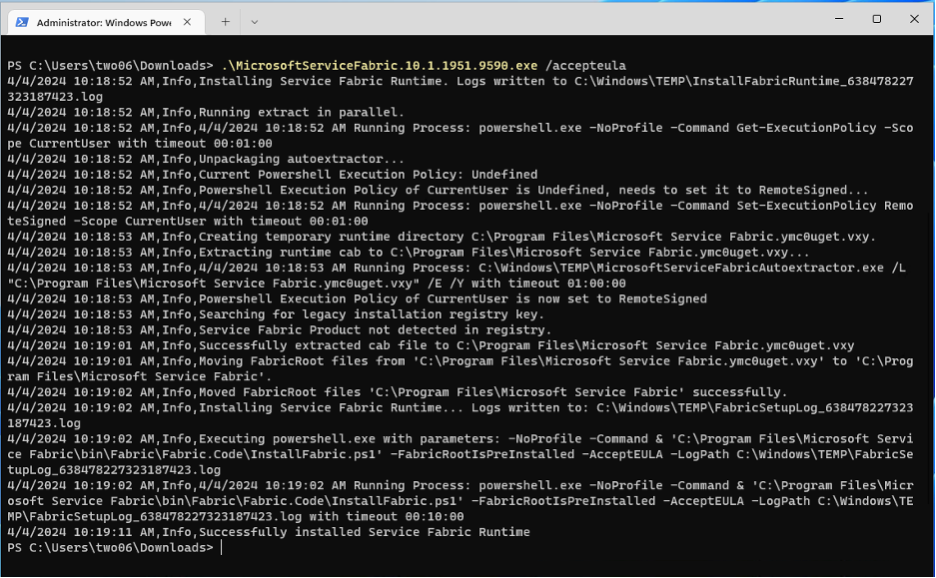Image resolution: width=936 pixels, height=578 pixels.
Task: Click '323187423.log' wrapped line
Action: tap(55, 97)
